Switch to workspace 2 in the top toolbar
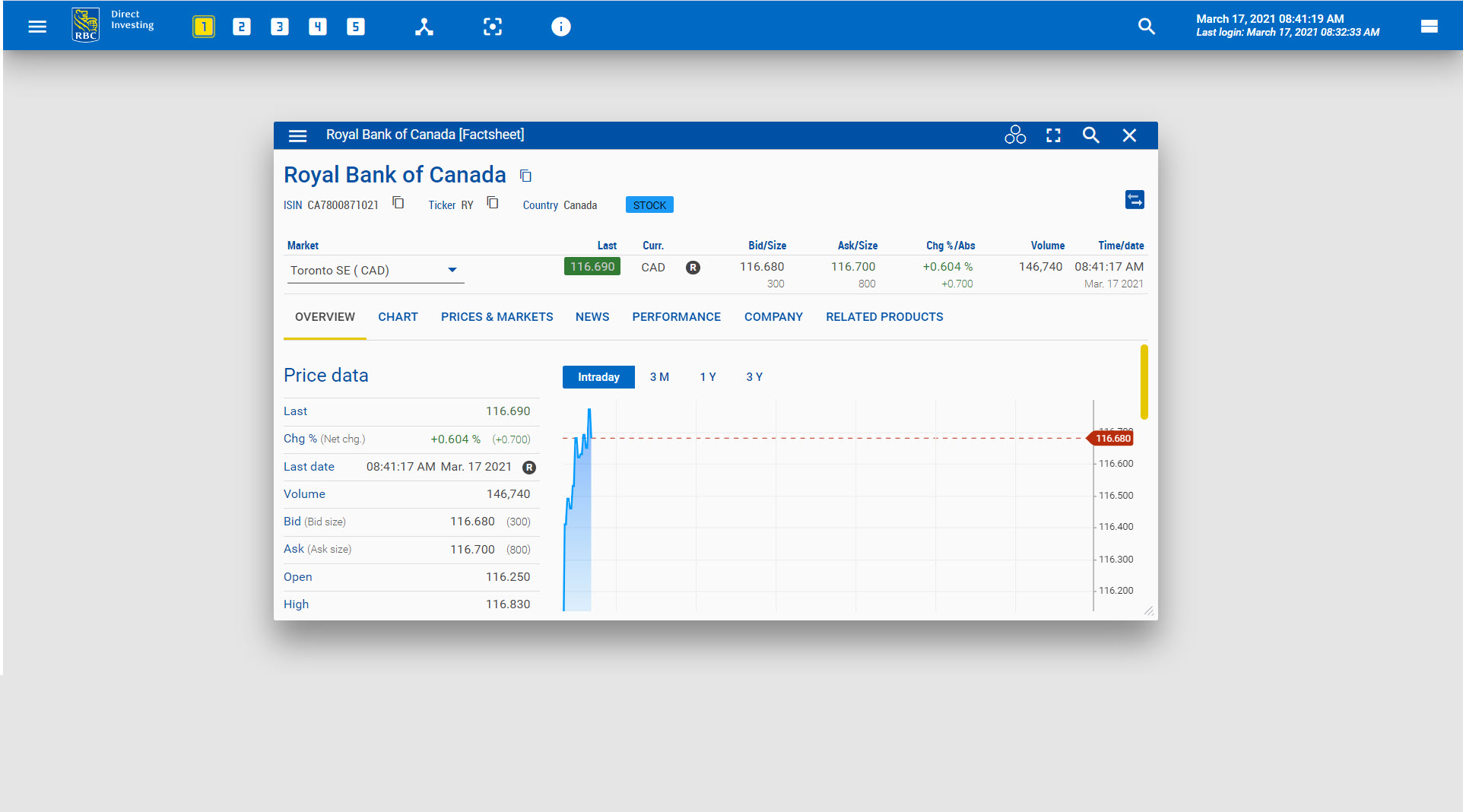This screenshot has width=1463, height=812. coord(241,26)
